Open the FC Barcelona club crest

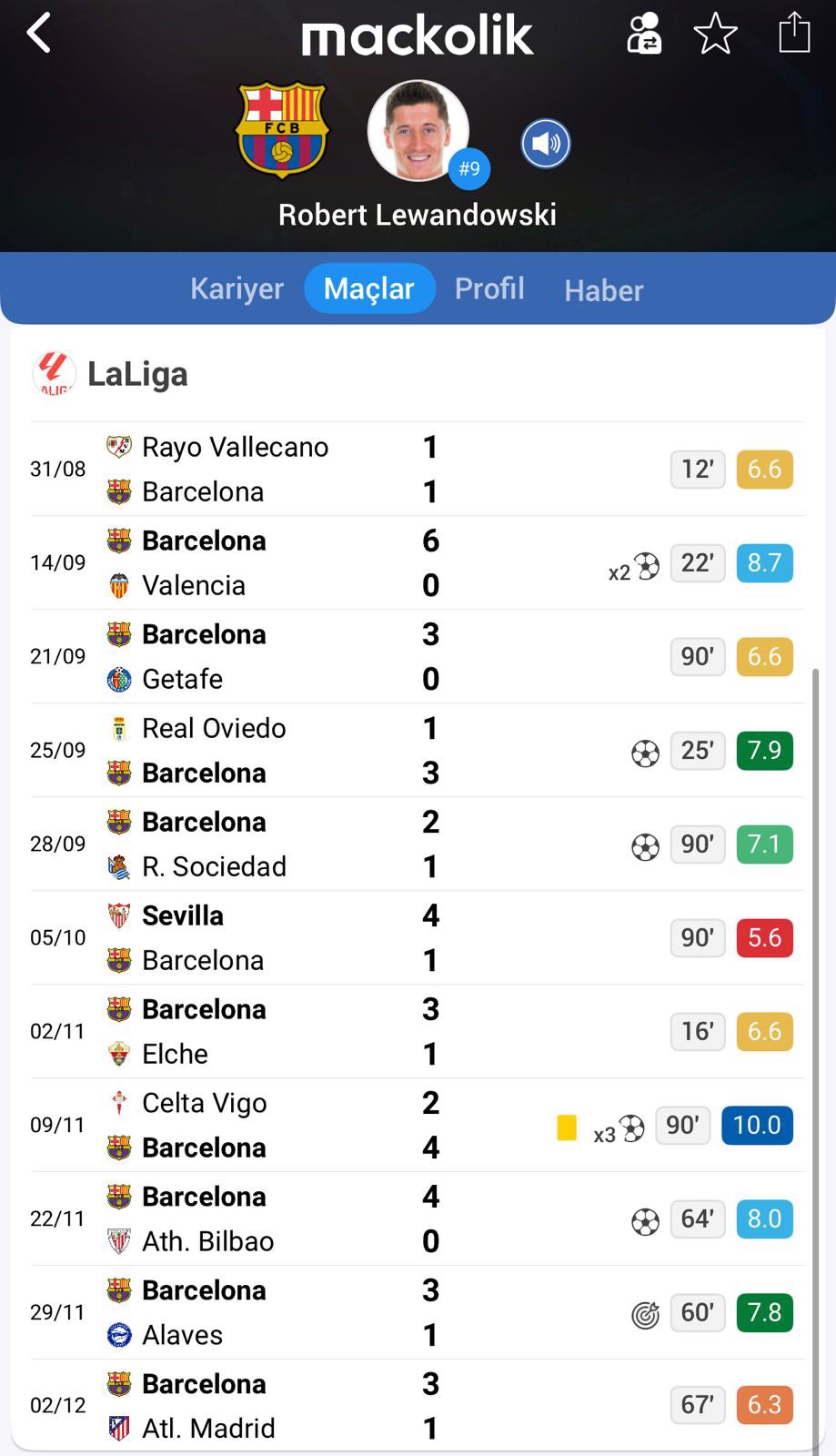coord(282,130)
